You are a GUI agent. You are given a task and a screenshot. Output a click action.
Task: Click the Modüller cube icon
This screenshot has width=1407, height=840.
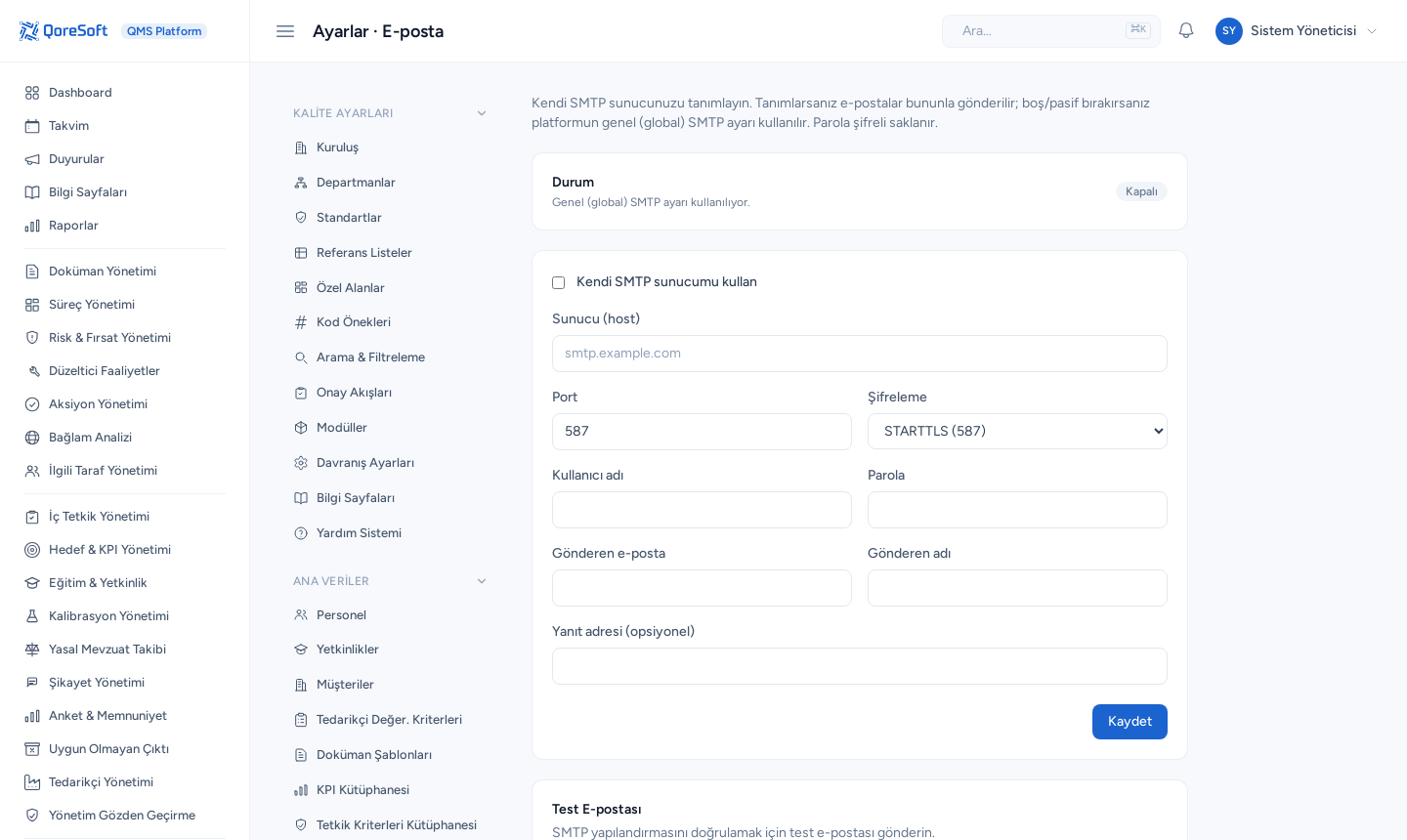(x=301, y=428)
